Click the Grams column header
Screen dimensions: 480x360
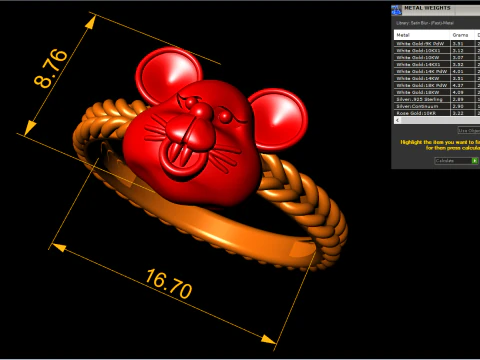click(462, 35)
